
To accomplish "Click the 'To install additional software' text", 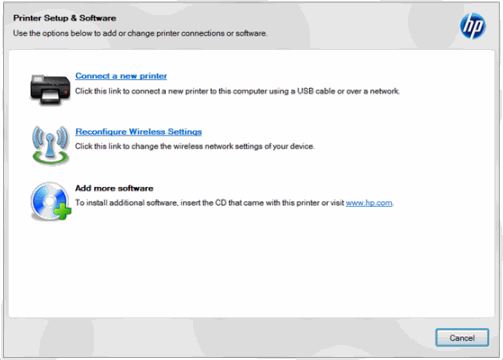I will point(210,203).
